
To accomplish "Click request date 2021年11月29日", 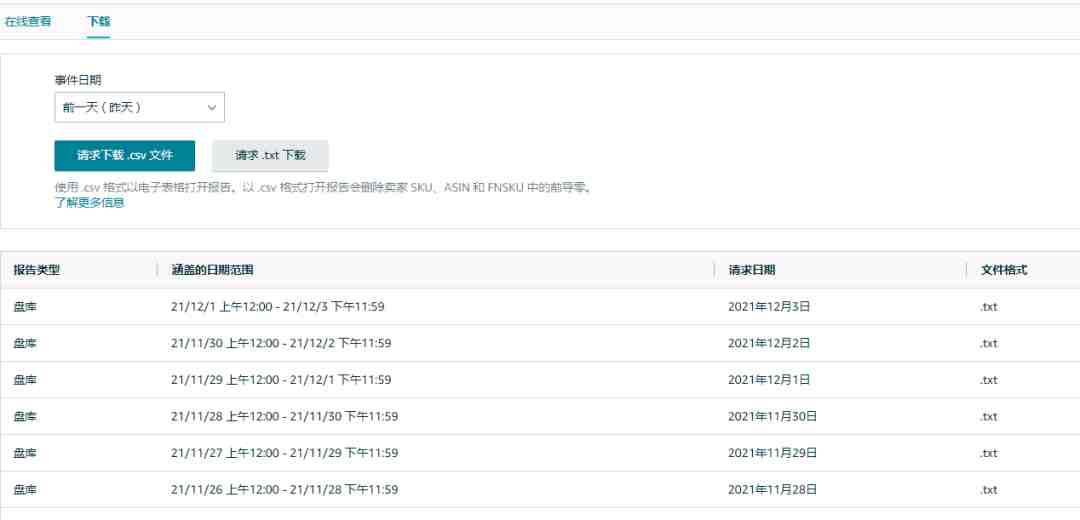I will pyautogui.click(x=772, y=453).
